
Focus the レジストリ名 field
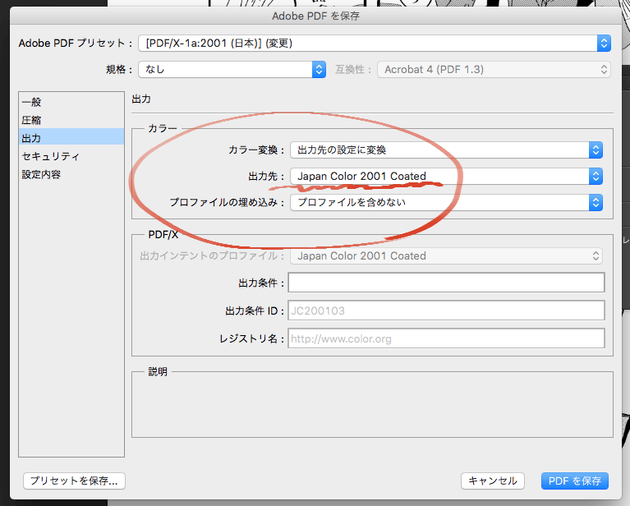[446, 338]
